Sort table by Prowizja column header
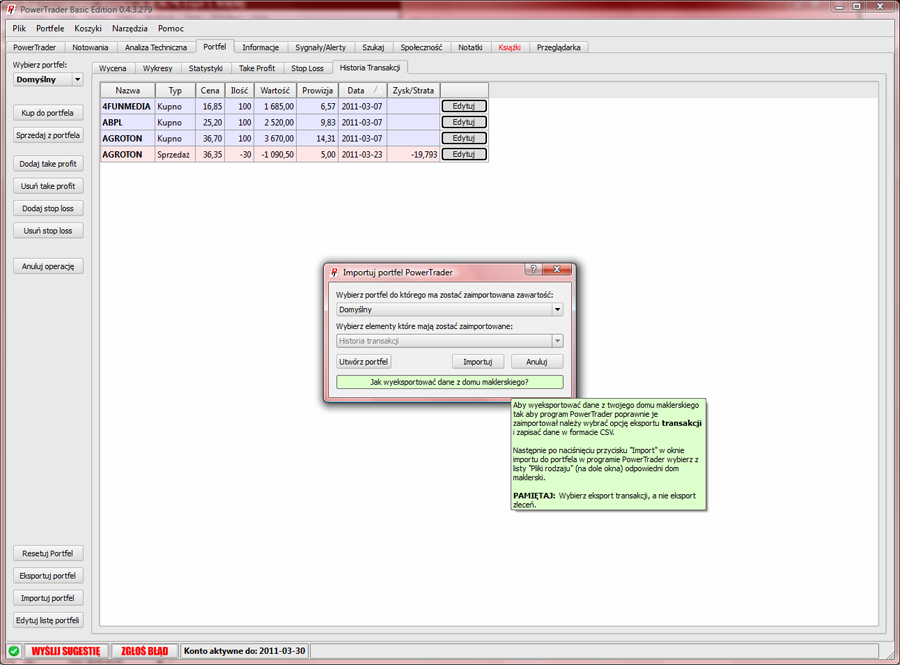This screenshot has height=665, width=900. (x=317, y=90)
